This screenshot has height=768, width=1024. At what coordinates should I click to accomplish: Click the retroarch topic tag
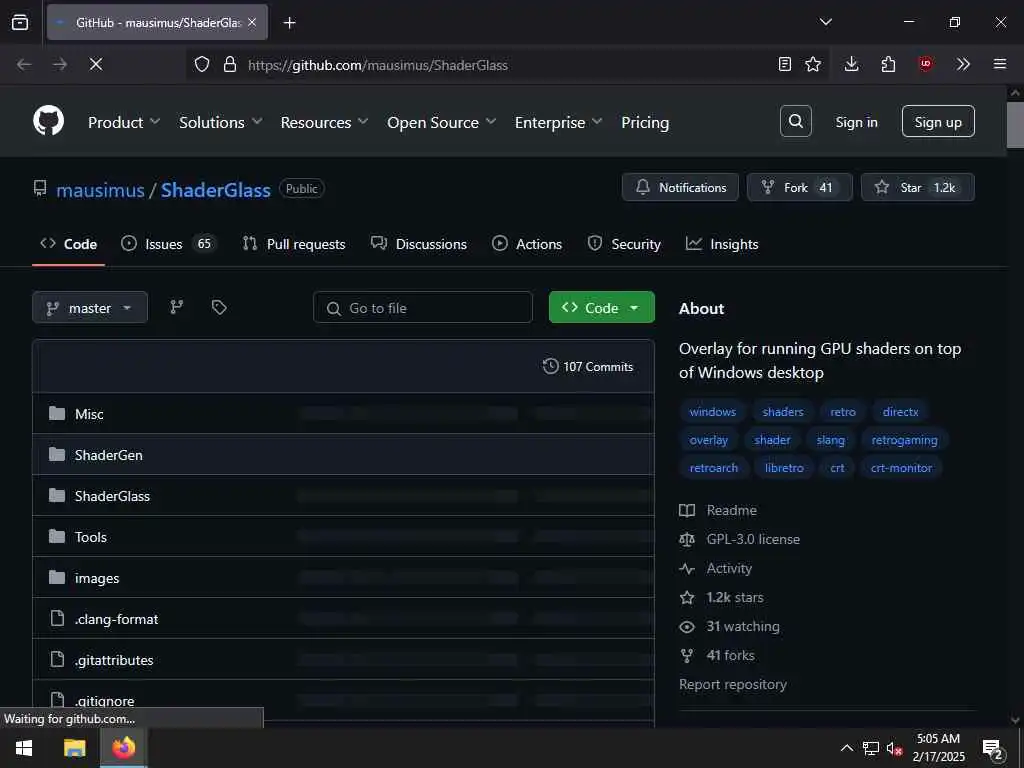[x=713, y=468]
